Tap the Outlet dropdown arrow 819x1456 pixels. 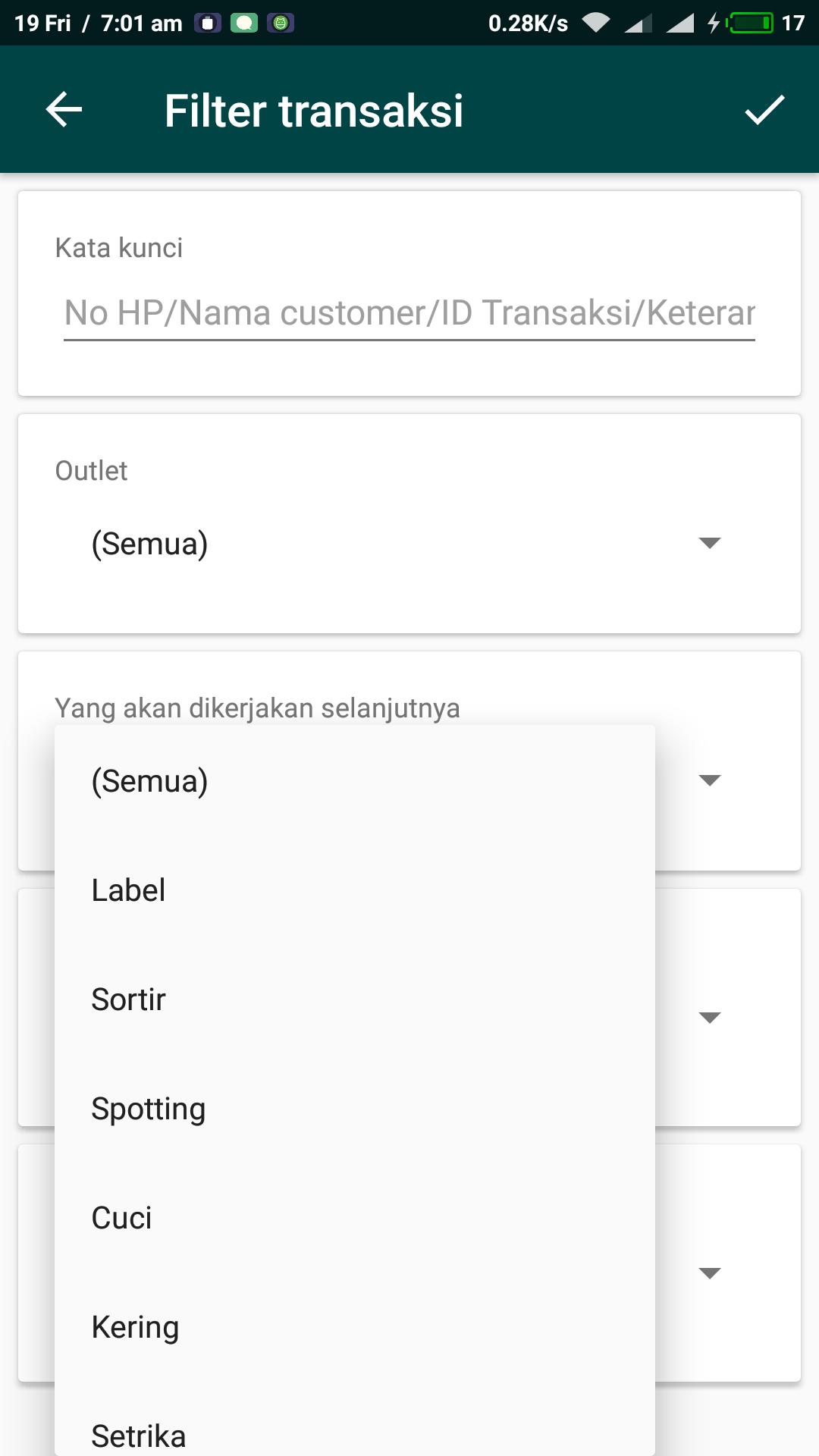click(709, 543)
